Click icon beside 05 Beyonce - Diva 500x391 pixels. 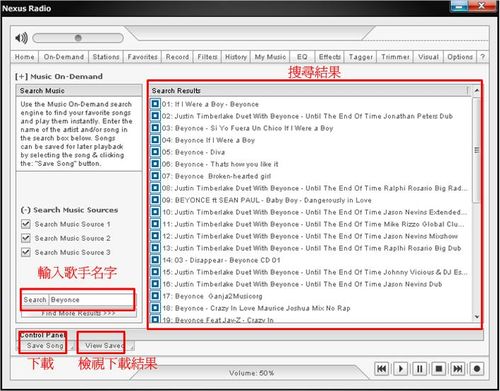click(155, 152)
